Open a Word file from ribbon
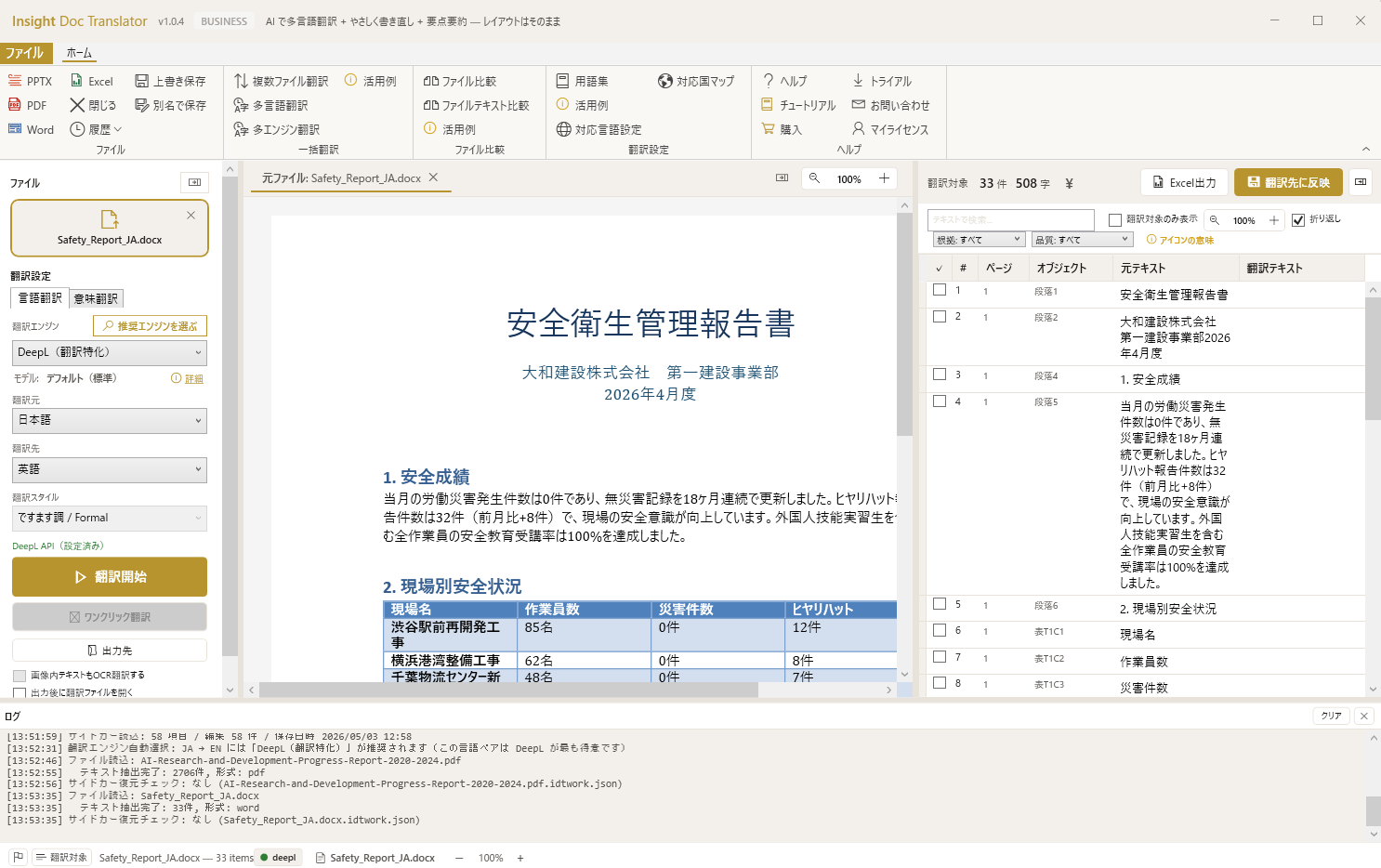This screenshot has width=1381, height=868. click(31, 129)
